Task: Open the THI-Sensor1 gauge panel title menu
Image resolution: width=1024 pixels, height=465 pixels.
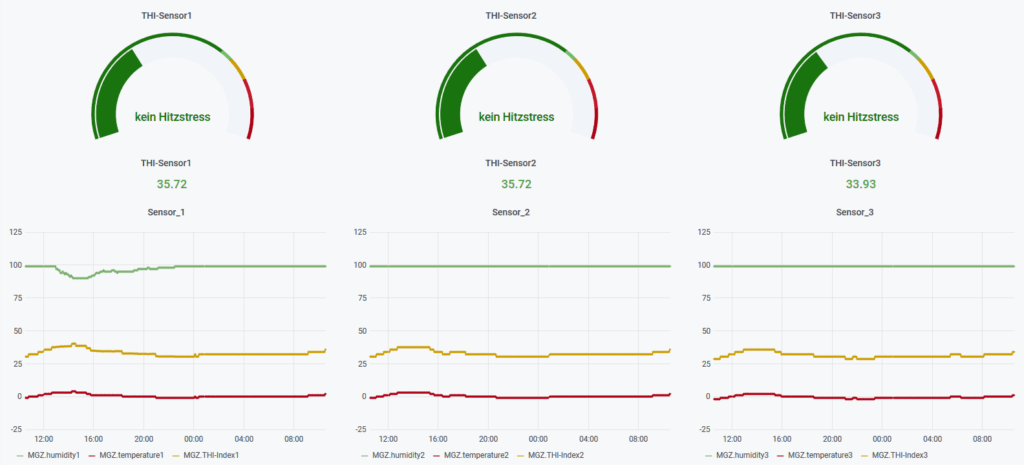Action: point(172,16)
